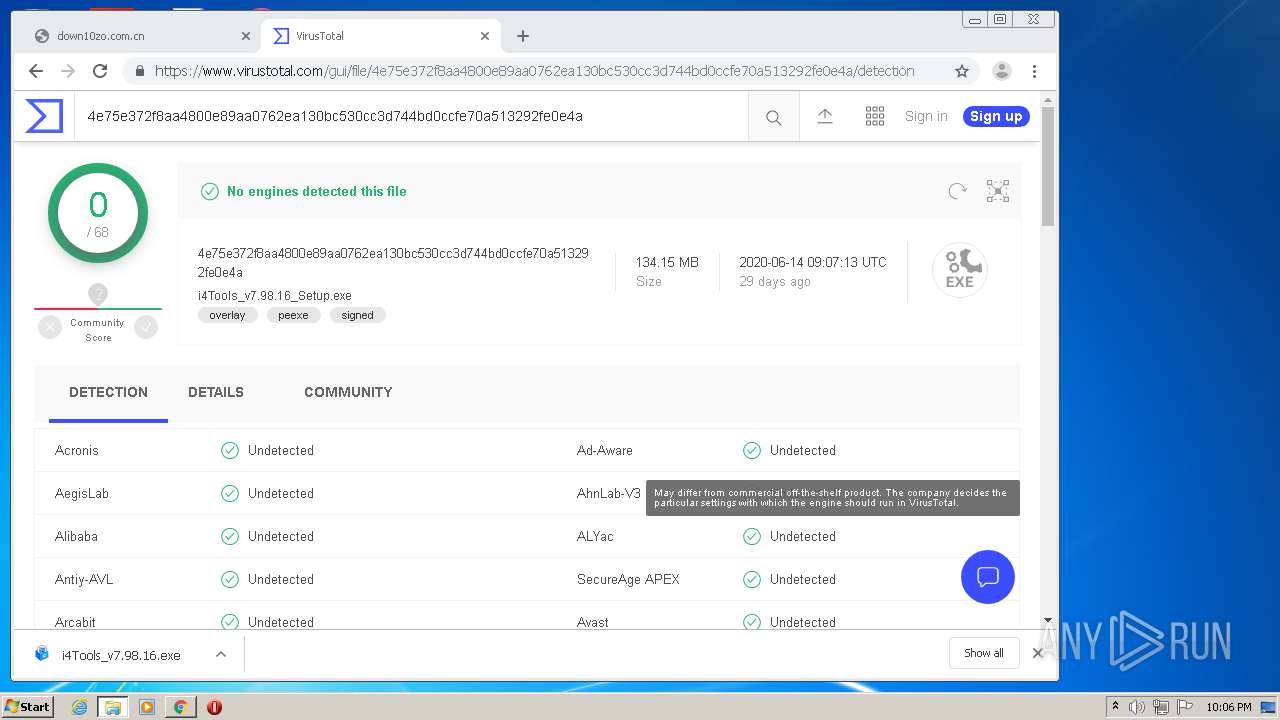This screenshot has width=1280, height=720.
Task: Click the action center flag tray icon
Action: click(1185, 707)
